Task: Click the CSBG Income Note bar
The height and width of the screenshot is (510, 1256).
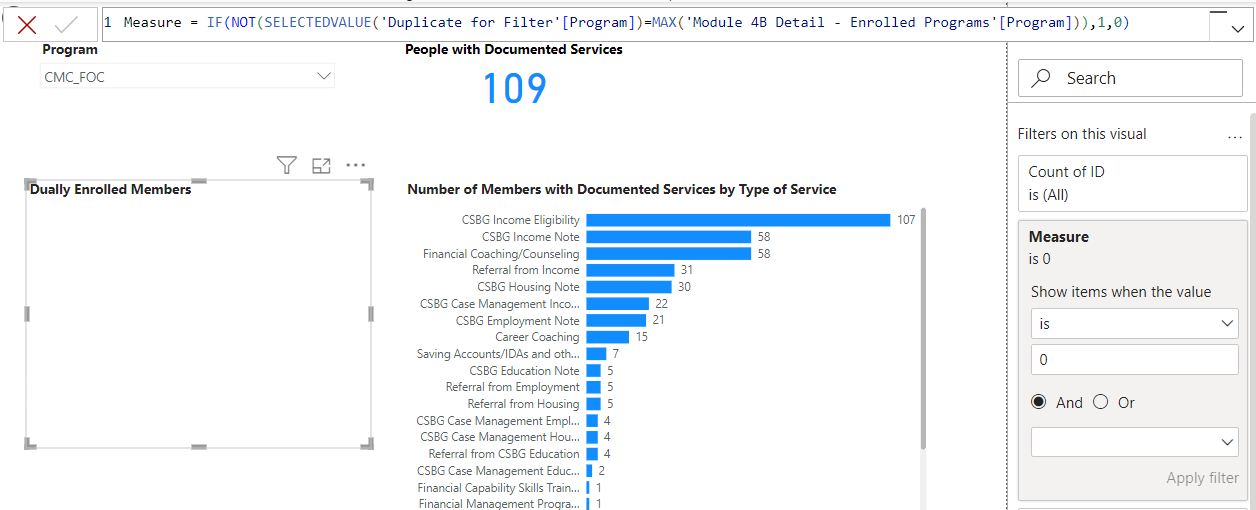Action: 668,237
